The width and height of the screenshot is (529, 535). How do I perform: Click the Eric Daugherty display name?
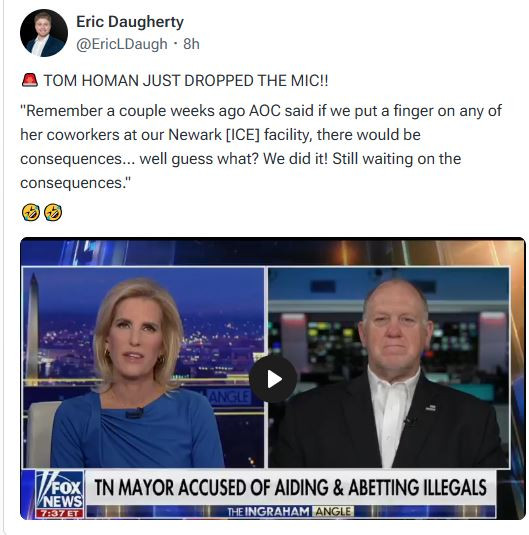click(x=130, y=22)
